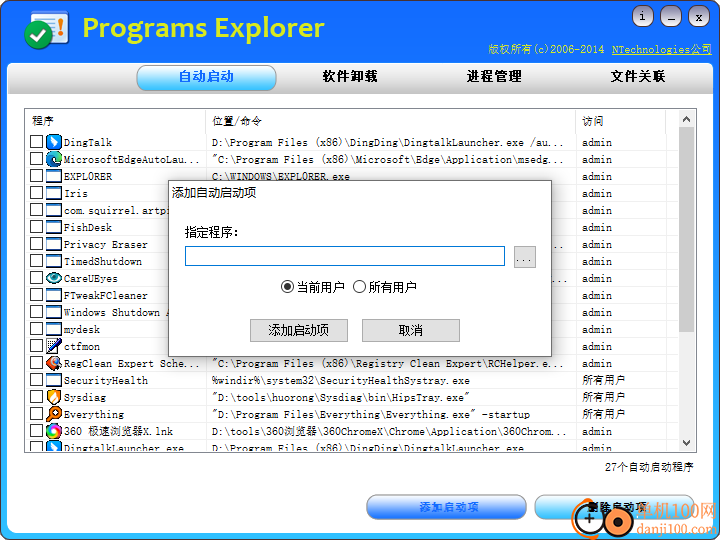Click the 'SecurityHealth' program name
The height and width of the screenshot is (540, 720).
click(106, 380)
